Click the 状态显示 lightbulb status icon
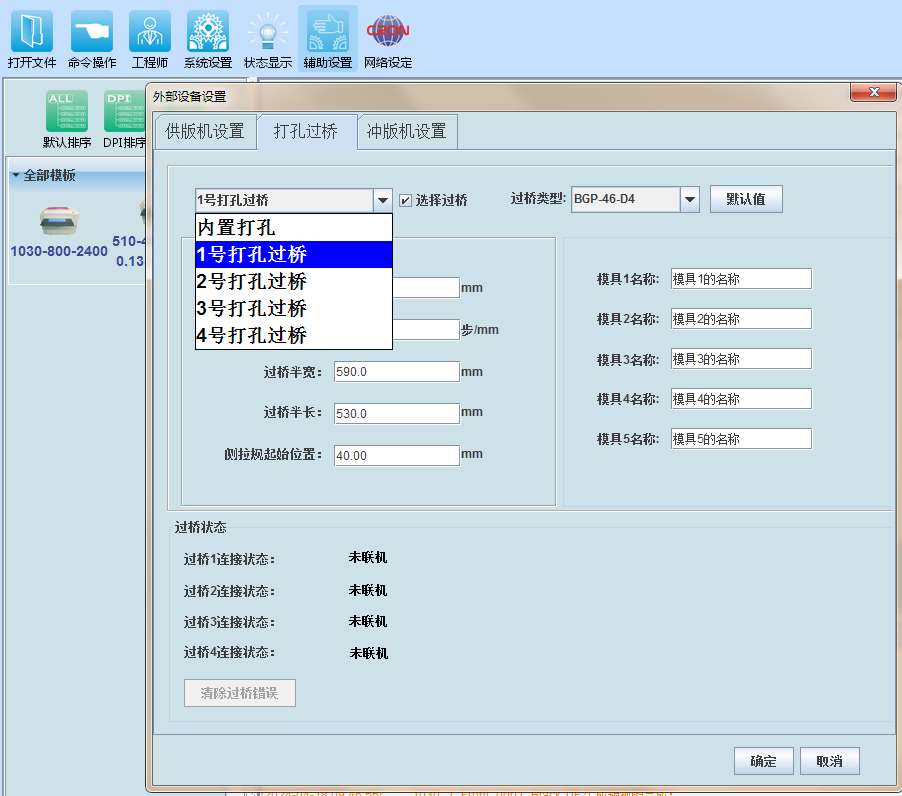 267,32
